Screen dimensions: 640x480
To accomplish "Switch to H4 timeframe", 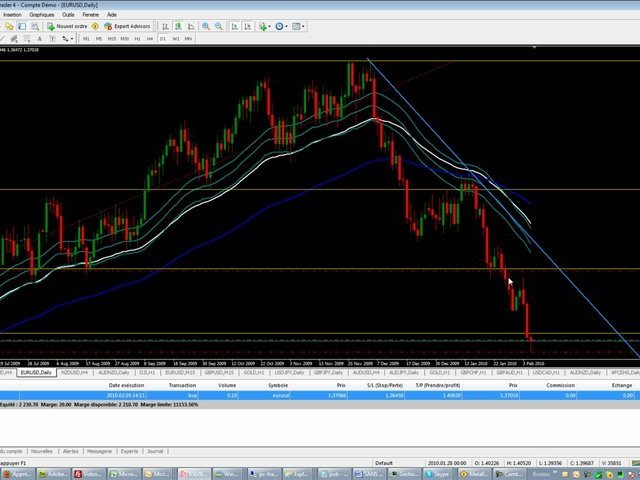I will click(x=150, y=38).
